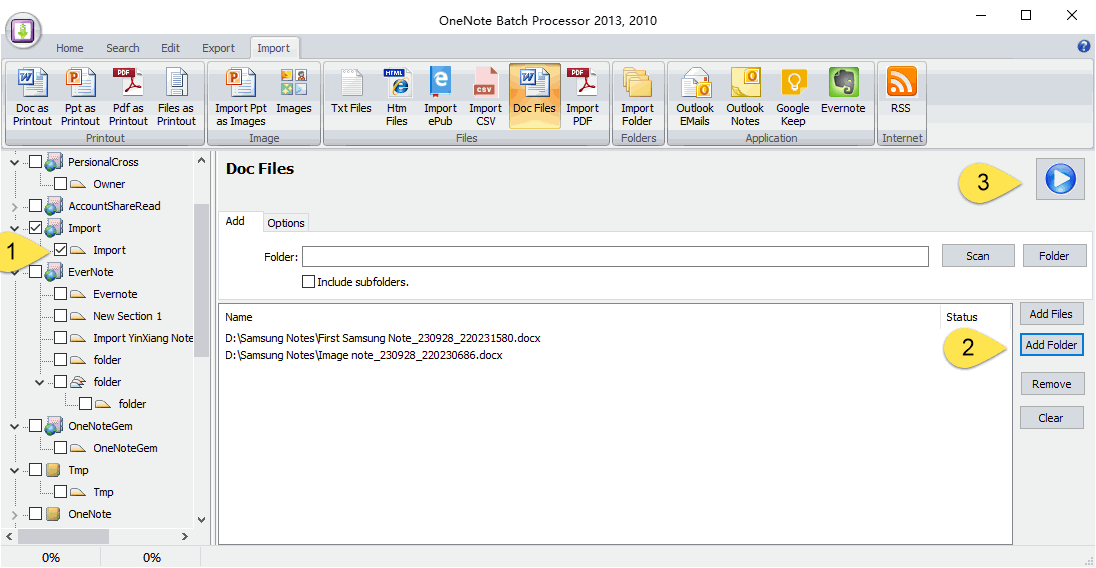Select Import Folder tool
This screenshot has height=568, width=1096.
click(x=637, y=97)
